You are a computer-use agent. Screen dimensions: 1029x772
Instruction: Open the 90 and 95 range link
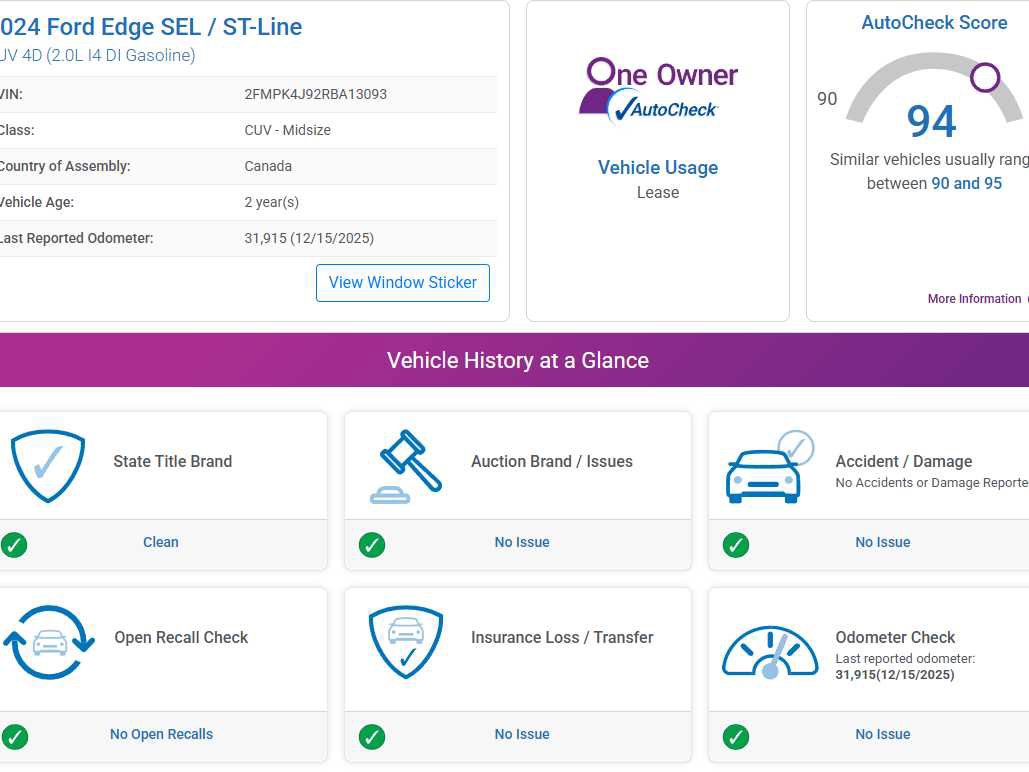(964, 183)
